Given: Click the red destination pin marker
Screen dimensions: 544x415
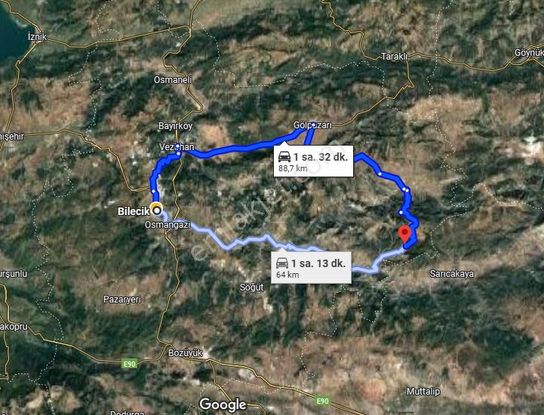Looking at the screenshot, I should point(404,234).
